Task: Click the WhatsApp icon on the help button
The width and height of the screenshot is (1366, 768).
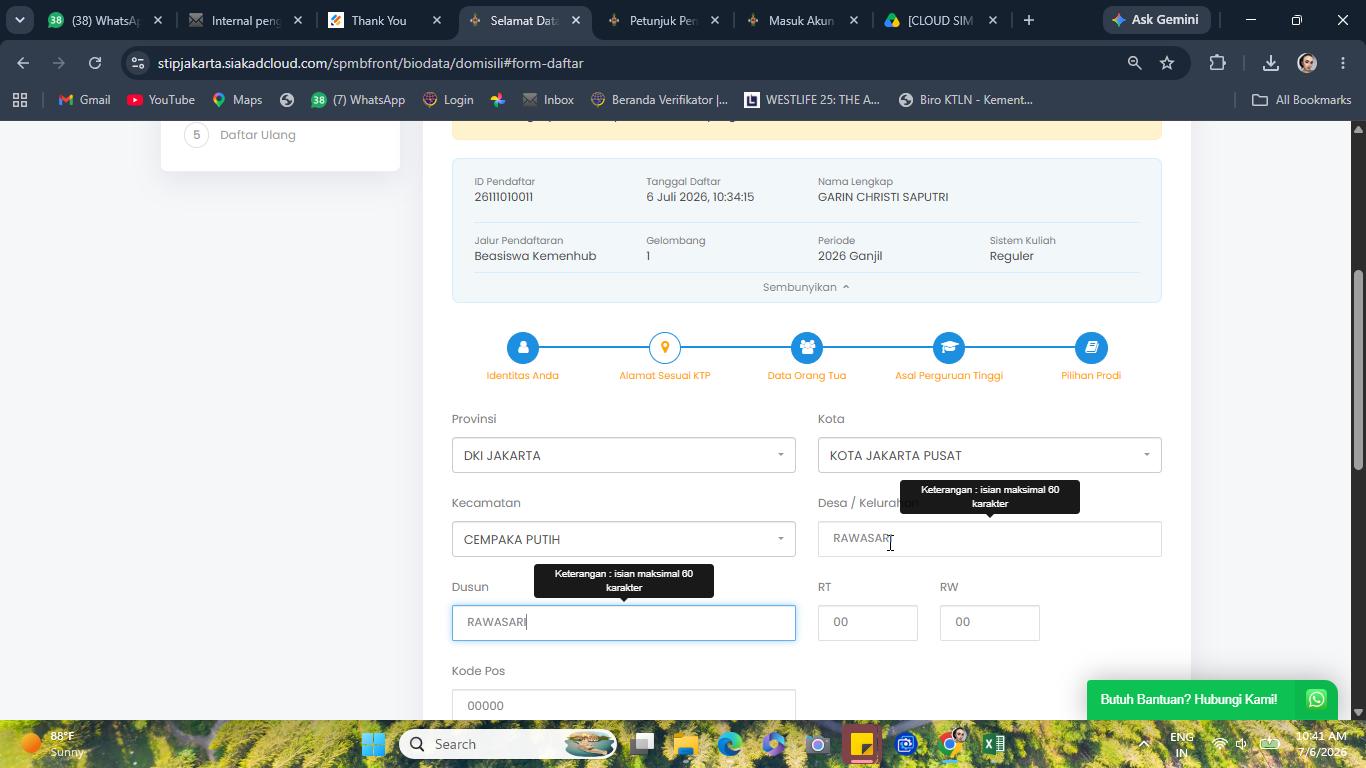Action: click(x=1316, y=700)
